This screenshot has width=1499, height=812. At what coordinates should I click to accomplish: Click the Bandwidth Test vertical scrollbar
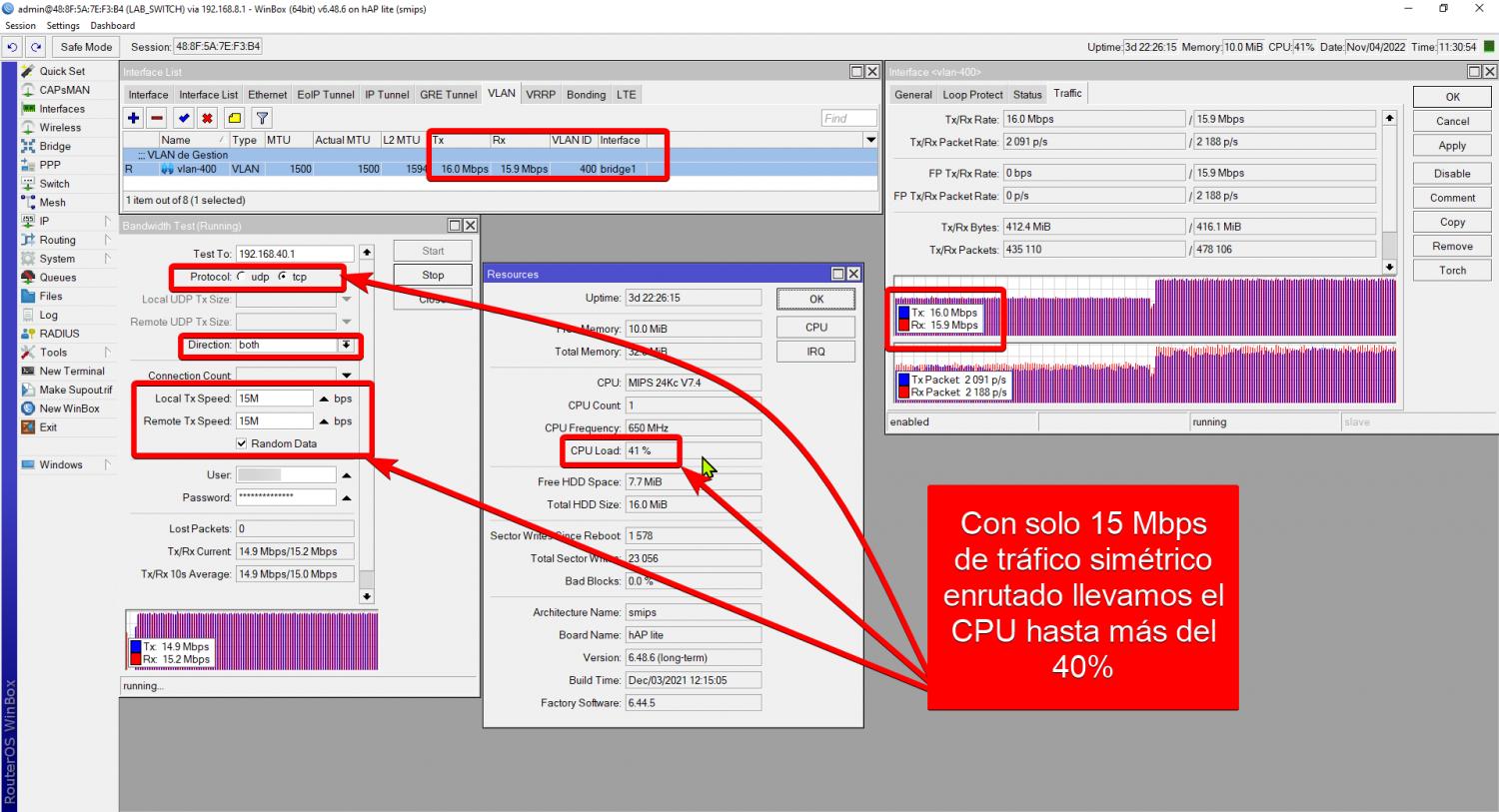[x=367, y=419]
